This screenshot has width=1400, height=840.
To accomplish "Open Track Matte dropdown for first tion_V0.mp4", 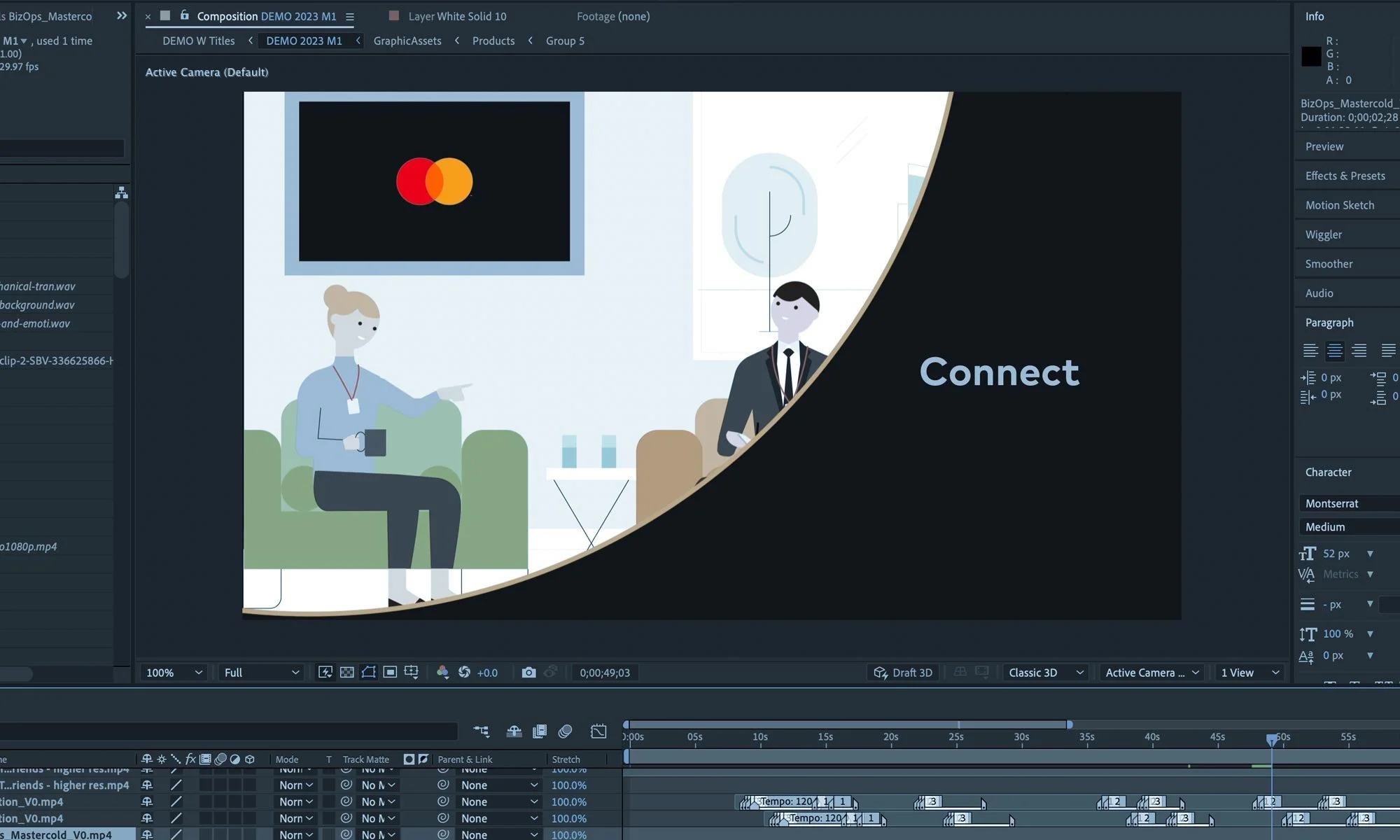I will point(379,801).
